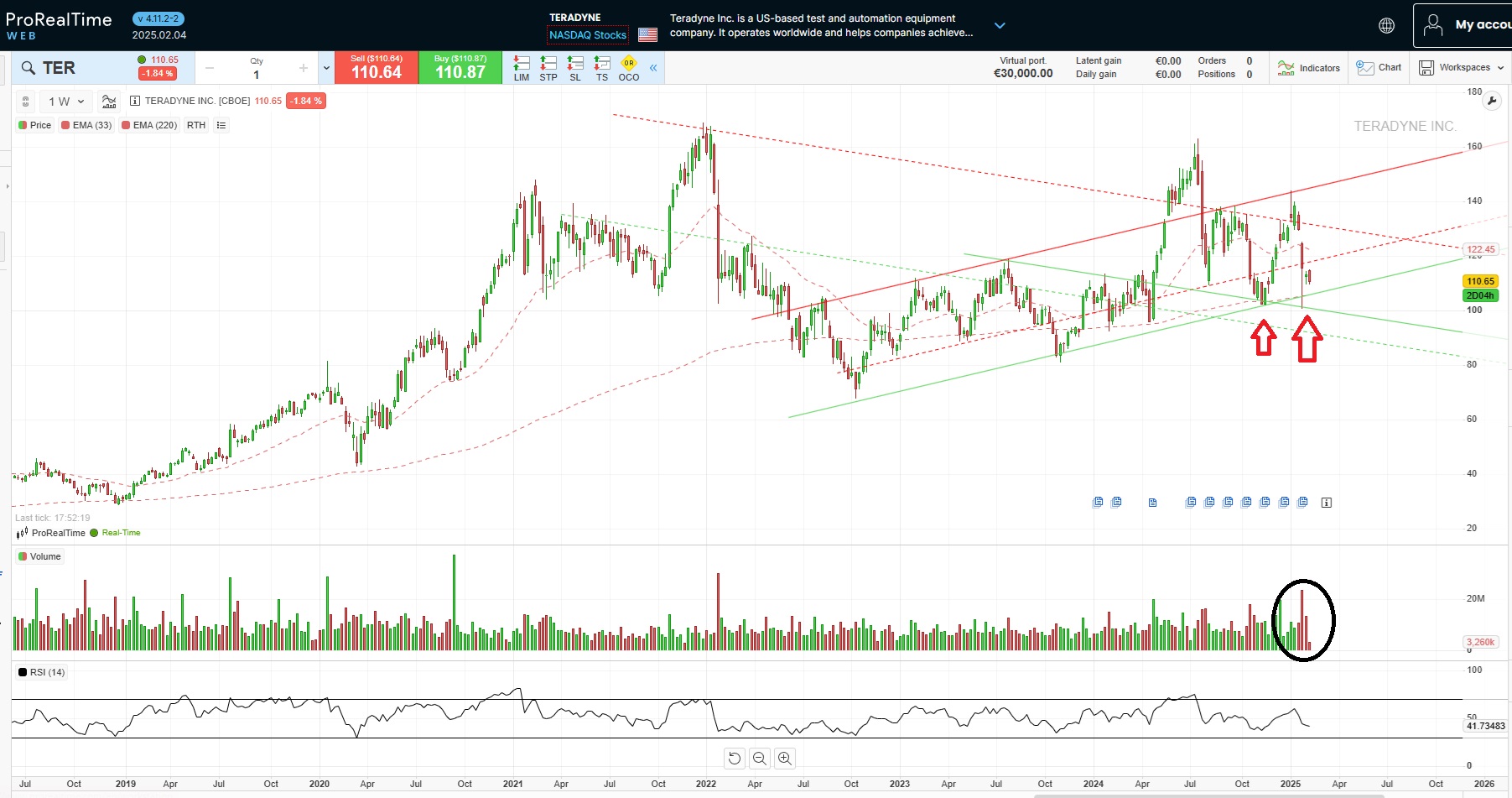Click the zoom in magnifier icon

pyautogui.click(x=785, y=759)
